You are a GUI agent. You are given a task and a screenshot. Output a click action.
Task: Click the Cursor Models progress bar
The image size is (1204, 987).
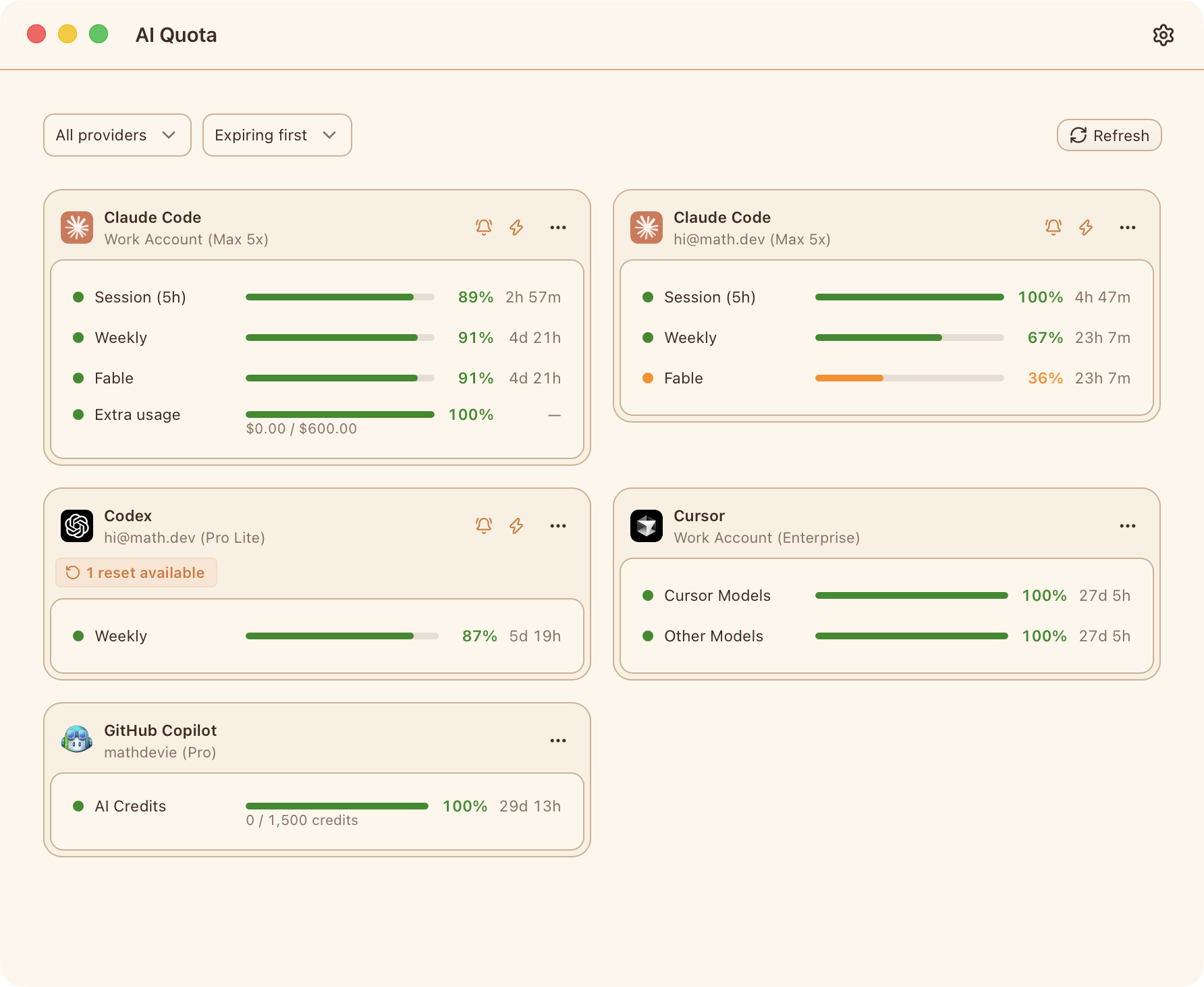click(x=912, y=595)
